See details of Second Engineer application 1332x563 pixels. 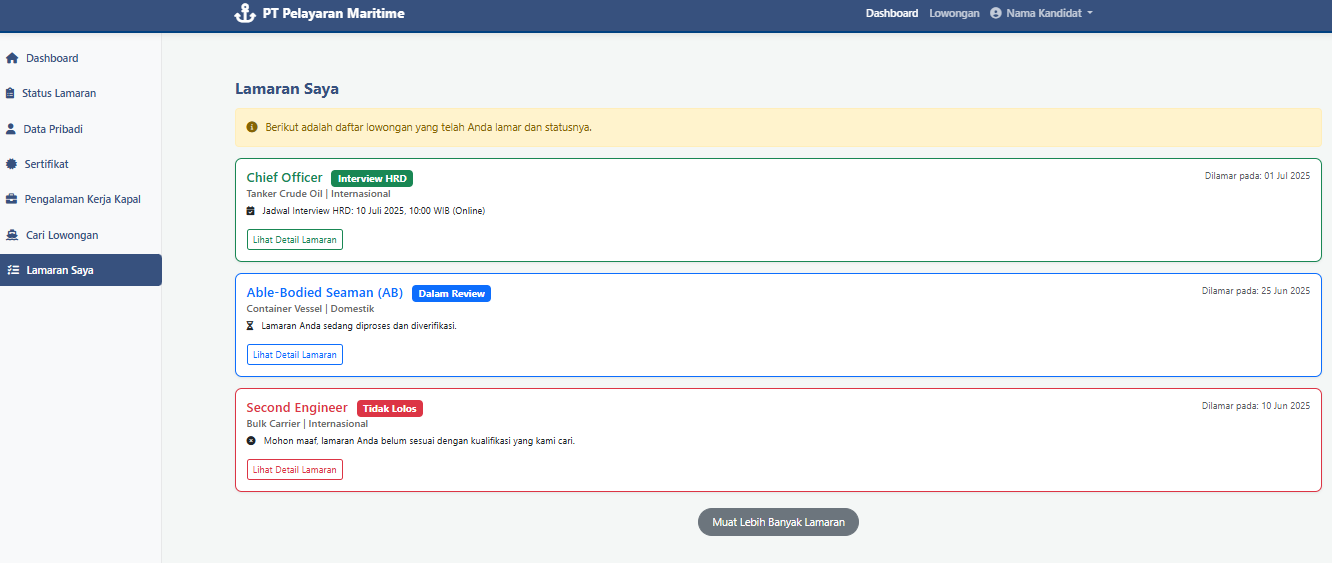click(295, 470)
